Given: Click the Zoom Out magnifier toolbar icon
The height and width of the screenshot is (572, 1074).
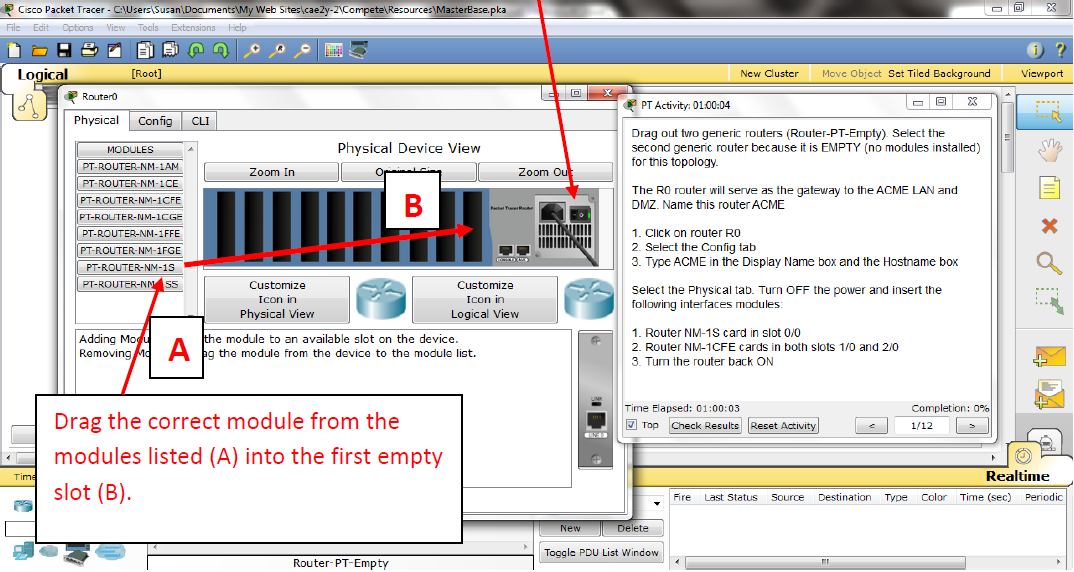Looking at the screenshot, I should [303, 50].
